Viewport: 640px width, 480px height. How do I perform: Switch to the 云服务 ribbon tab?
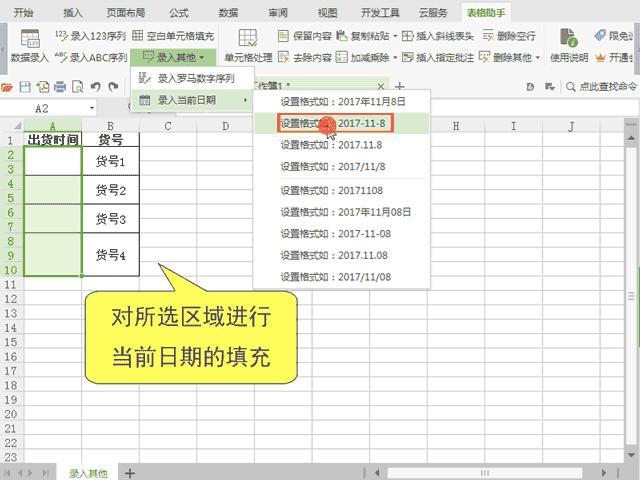(x=433, y=13)
